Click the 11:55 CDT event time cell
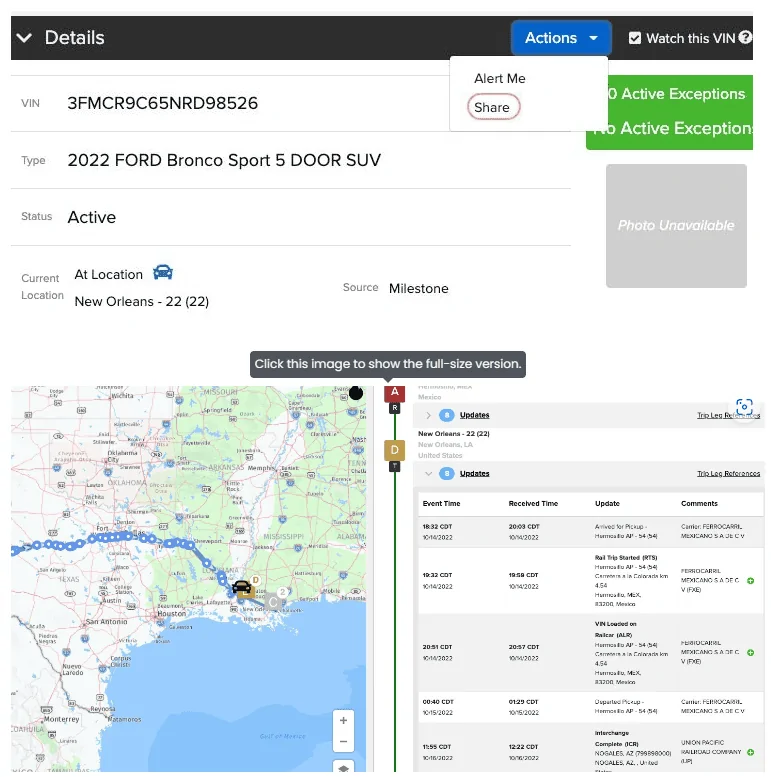The image size is (771, 777). [x=437, y=752]
